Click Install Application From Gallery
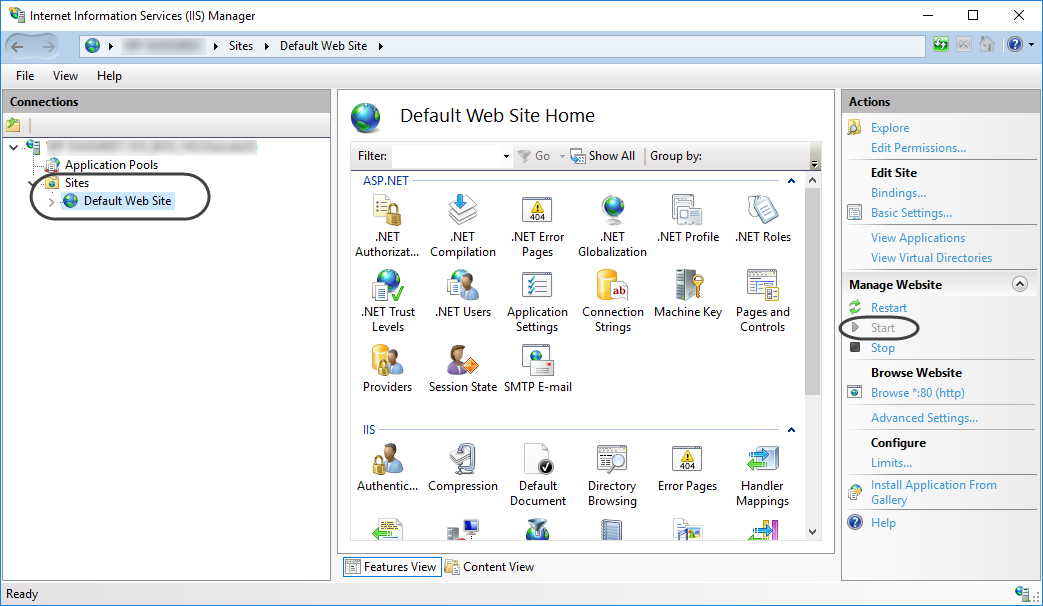The height and width of the screenshot is (606, 1043). point(934,492)
